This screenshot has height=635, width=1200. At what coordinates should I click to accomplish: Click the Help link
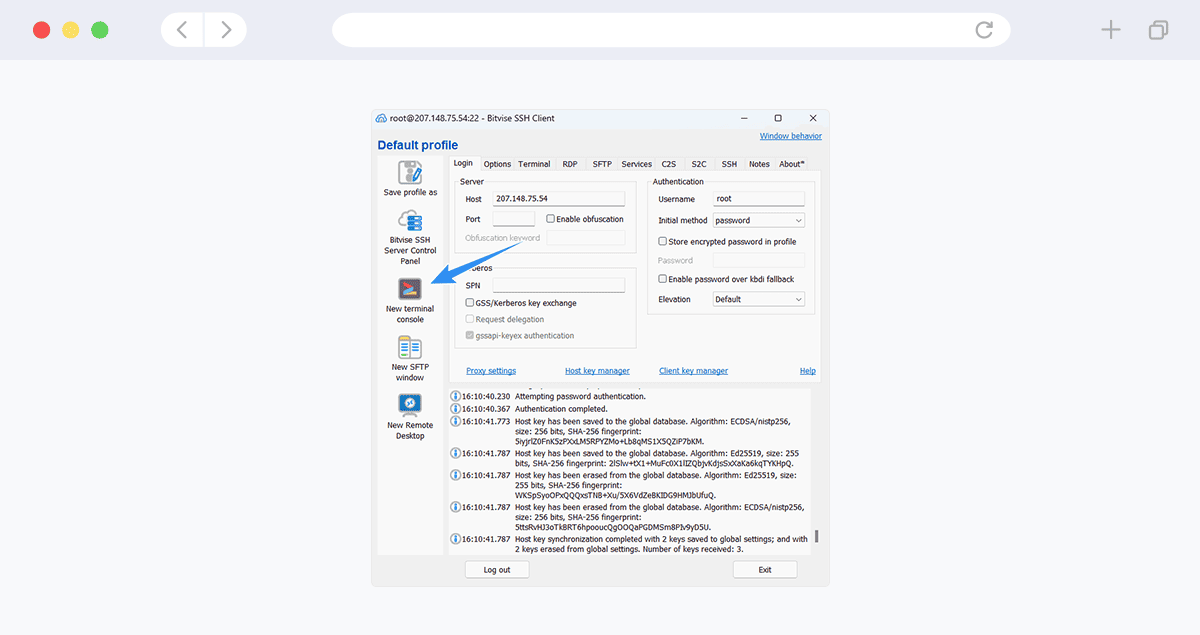click(808, 371)
